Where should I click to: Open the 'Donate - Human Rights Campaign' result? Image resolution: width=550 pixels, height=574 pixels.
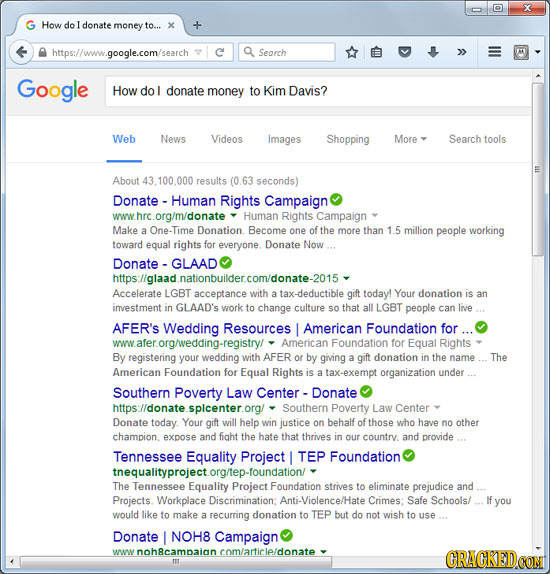[220, 201]
